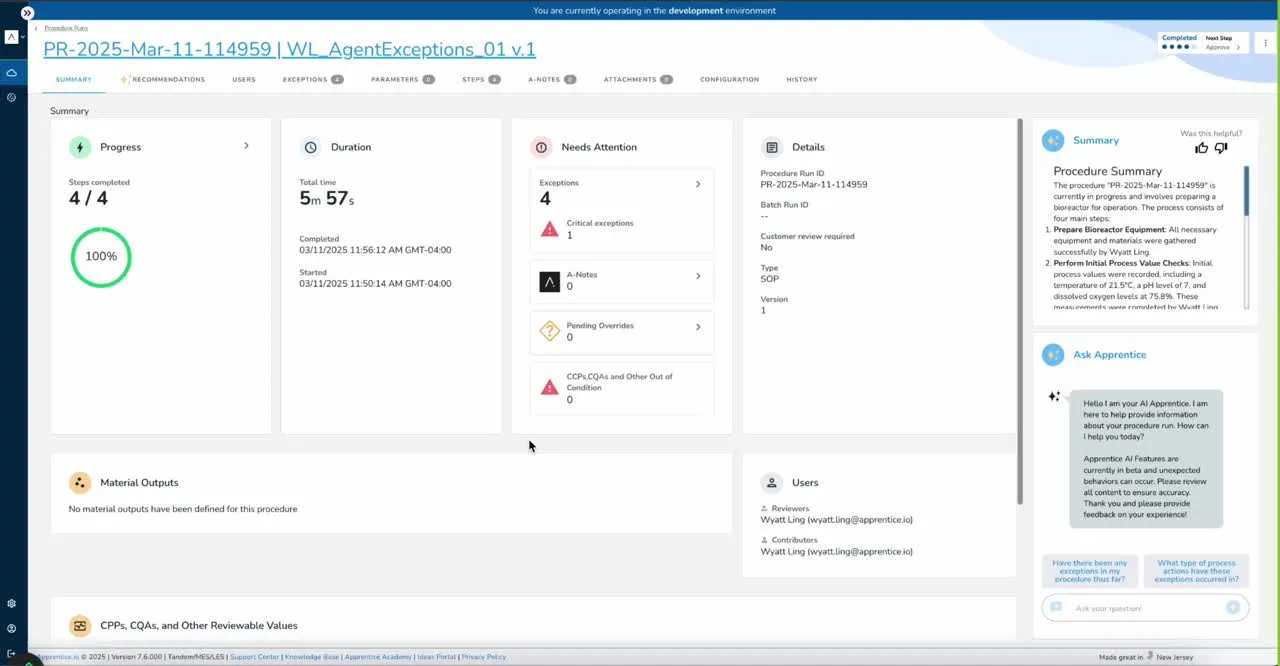Switch to the Configuration tab
This screenshot has height=666, width=1280.
point(729,79)
